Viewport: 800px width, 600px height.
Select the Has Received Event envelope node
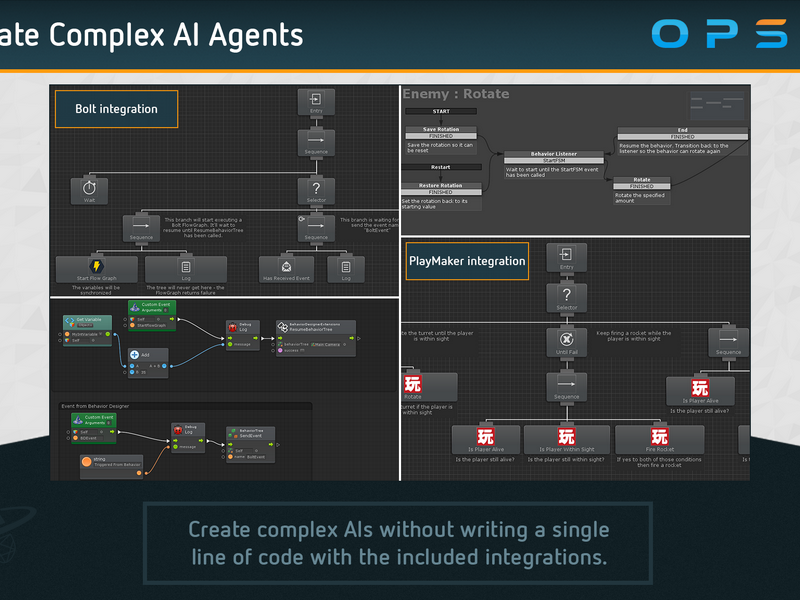click(x=286, y=269)
